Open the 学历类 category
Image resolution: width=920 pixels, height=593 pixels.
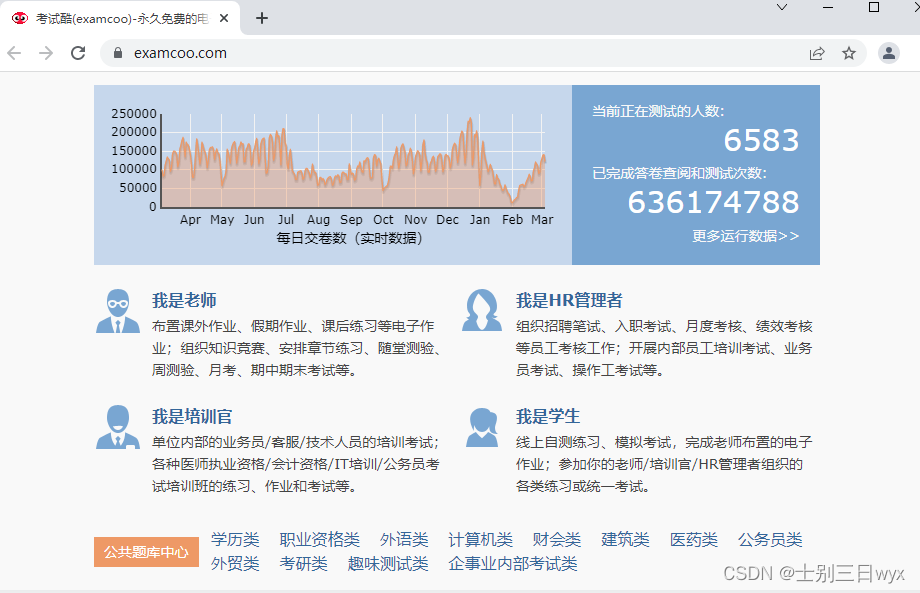pyautogui.click(x=235, y=539)
